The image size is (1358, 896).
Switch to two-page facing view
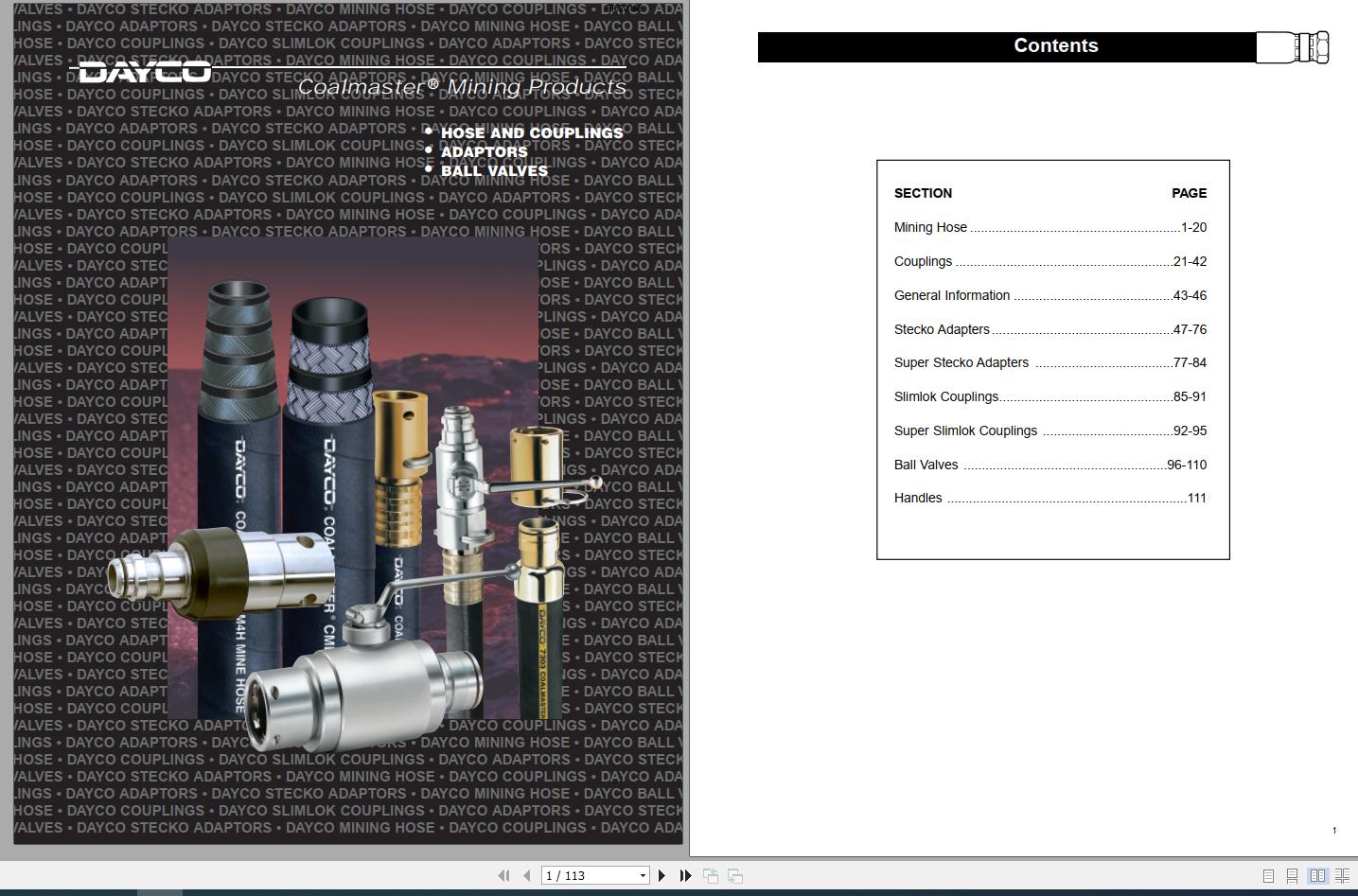coord(1317,876)
